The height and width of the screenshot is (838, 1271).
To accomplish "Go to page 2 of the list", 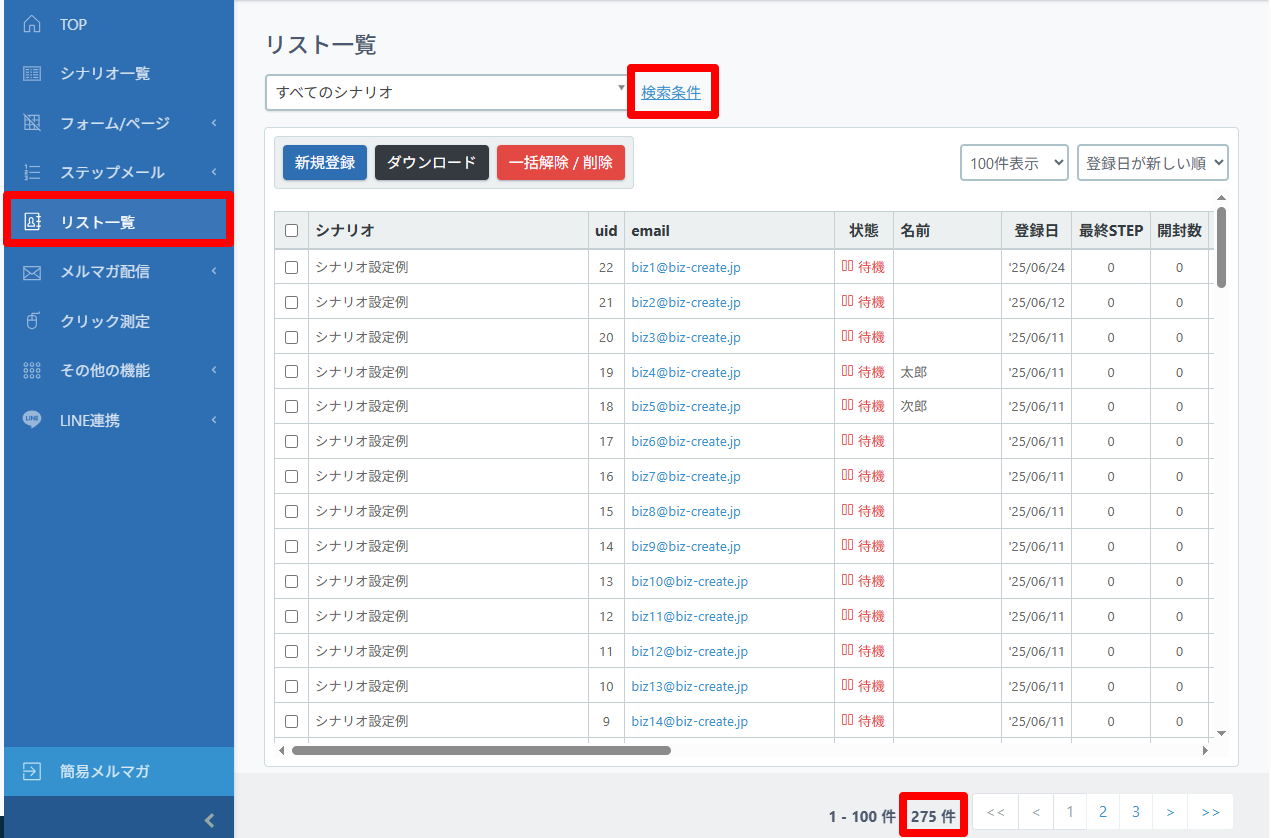I will tap(1103, 812).
